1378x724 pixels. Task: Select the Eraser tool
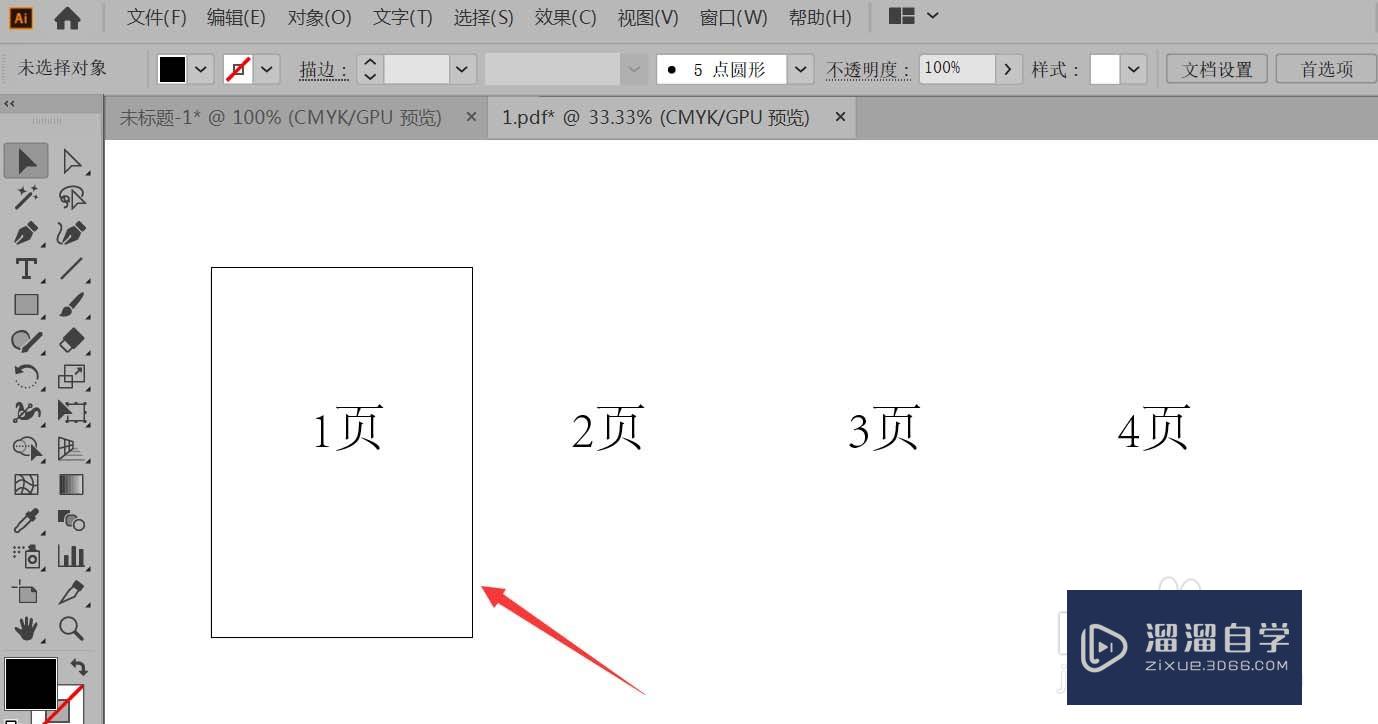point(72,341)
